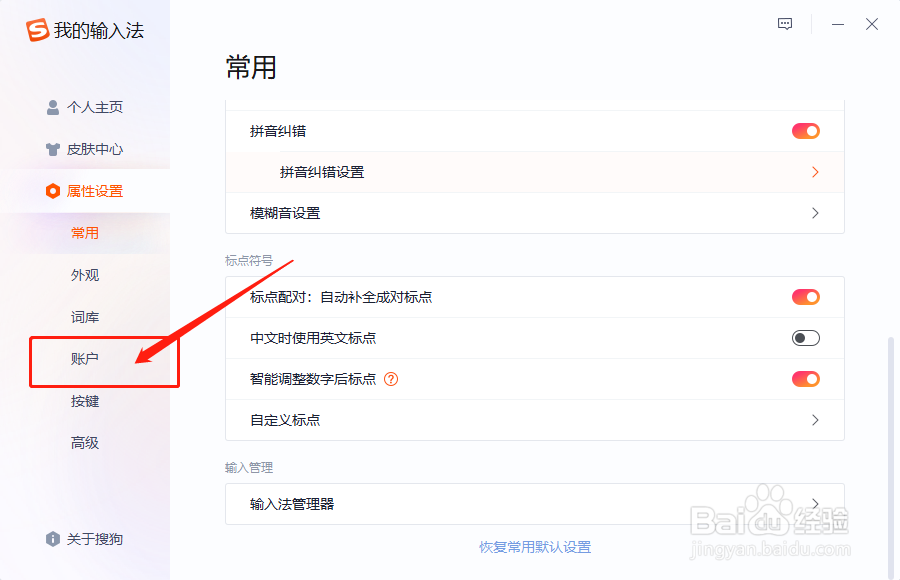Click help icon next to 智能调整数字后标点
The height and width of the screenshot is (580, 900).
pyautogui.click(x=391, y=379)
